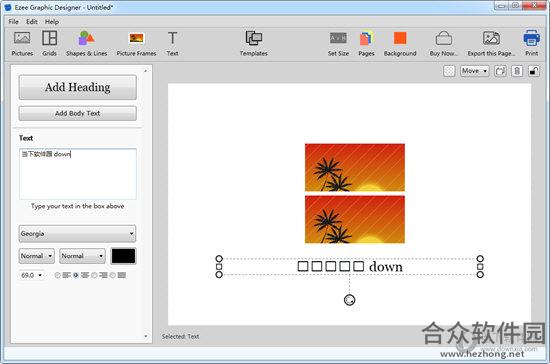Select right text alignment radio
The width and height of the screenshot is (550, 364).
tap(94, 275)
